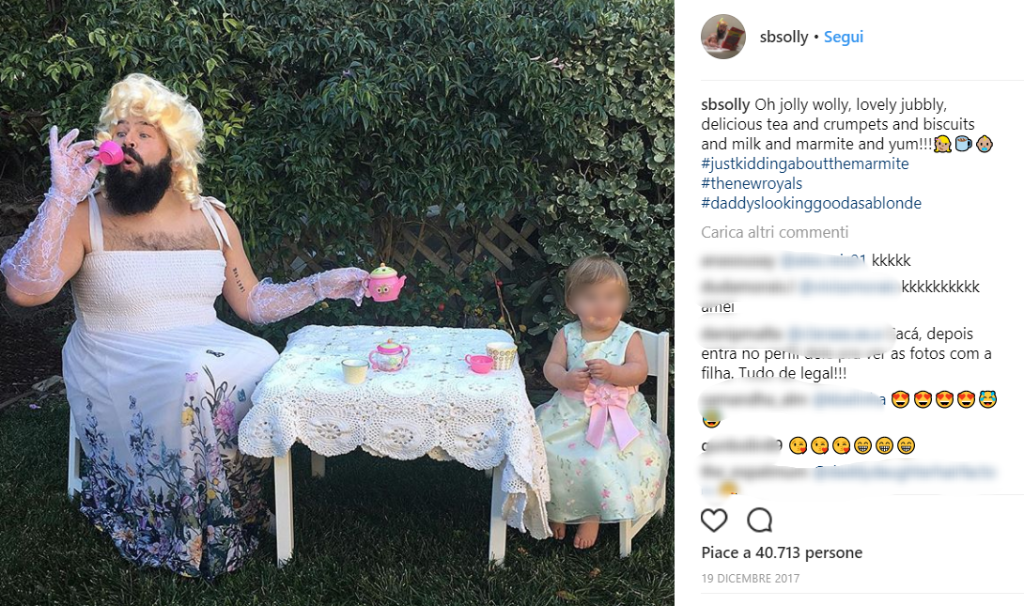1024x606 pixels.
Task: Click the Portuguese comment mentioning fotos com a filha
Action: point(846,353)
